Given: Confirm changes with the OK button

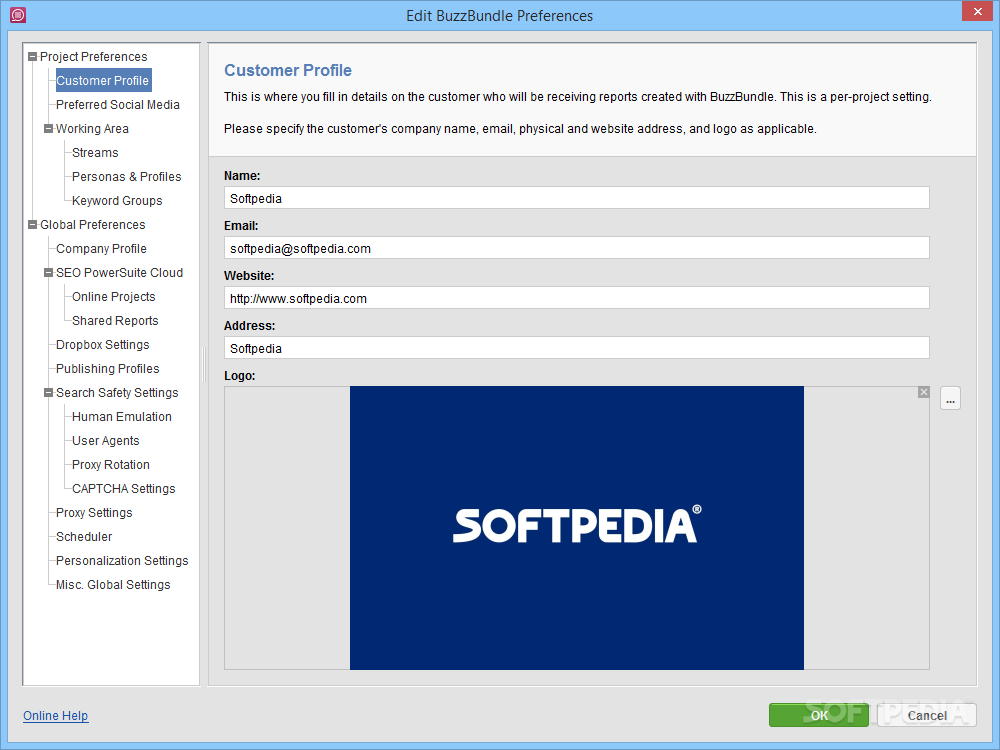Looking at the screenshot, I should click(x=819, y=715).
